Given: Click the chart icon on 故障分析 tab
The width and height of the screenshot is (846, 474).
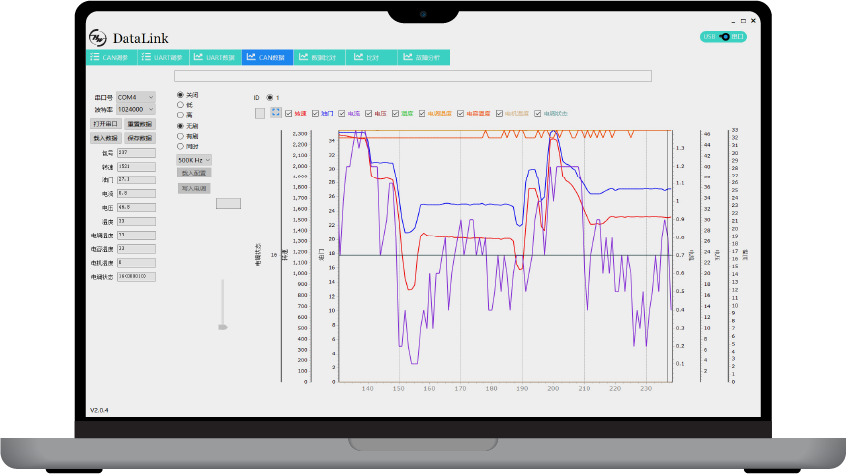Looking at the screenshot, I should [x=407, y=58].
